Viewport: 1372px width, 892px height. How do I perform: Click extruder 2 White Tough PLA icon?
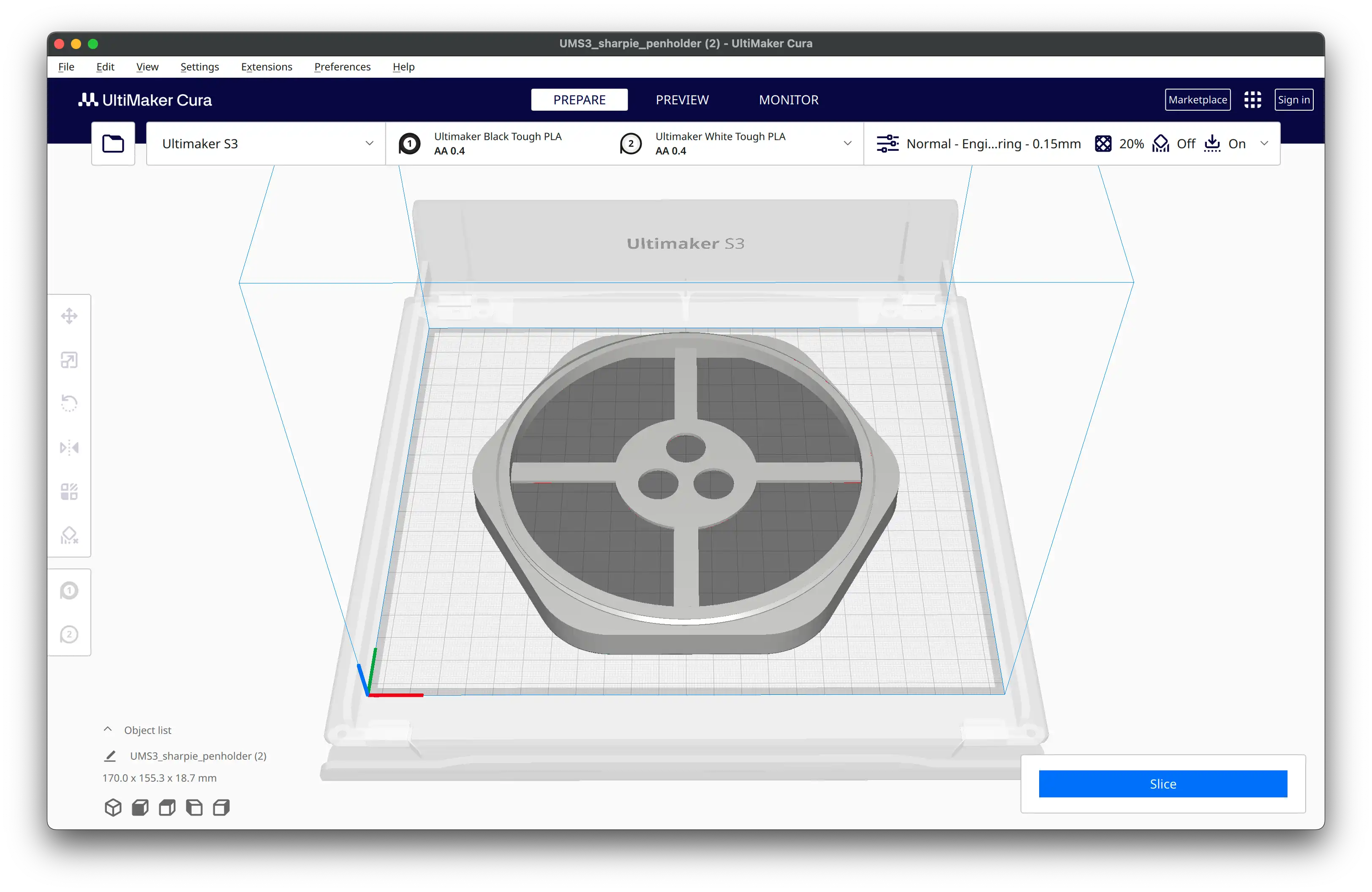[x=631, y=144]
